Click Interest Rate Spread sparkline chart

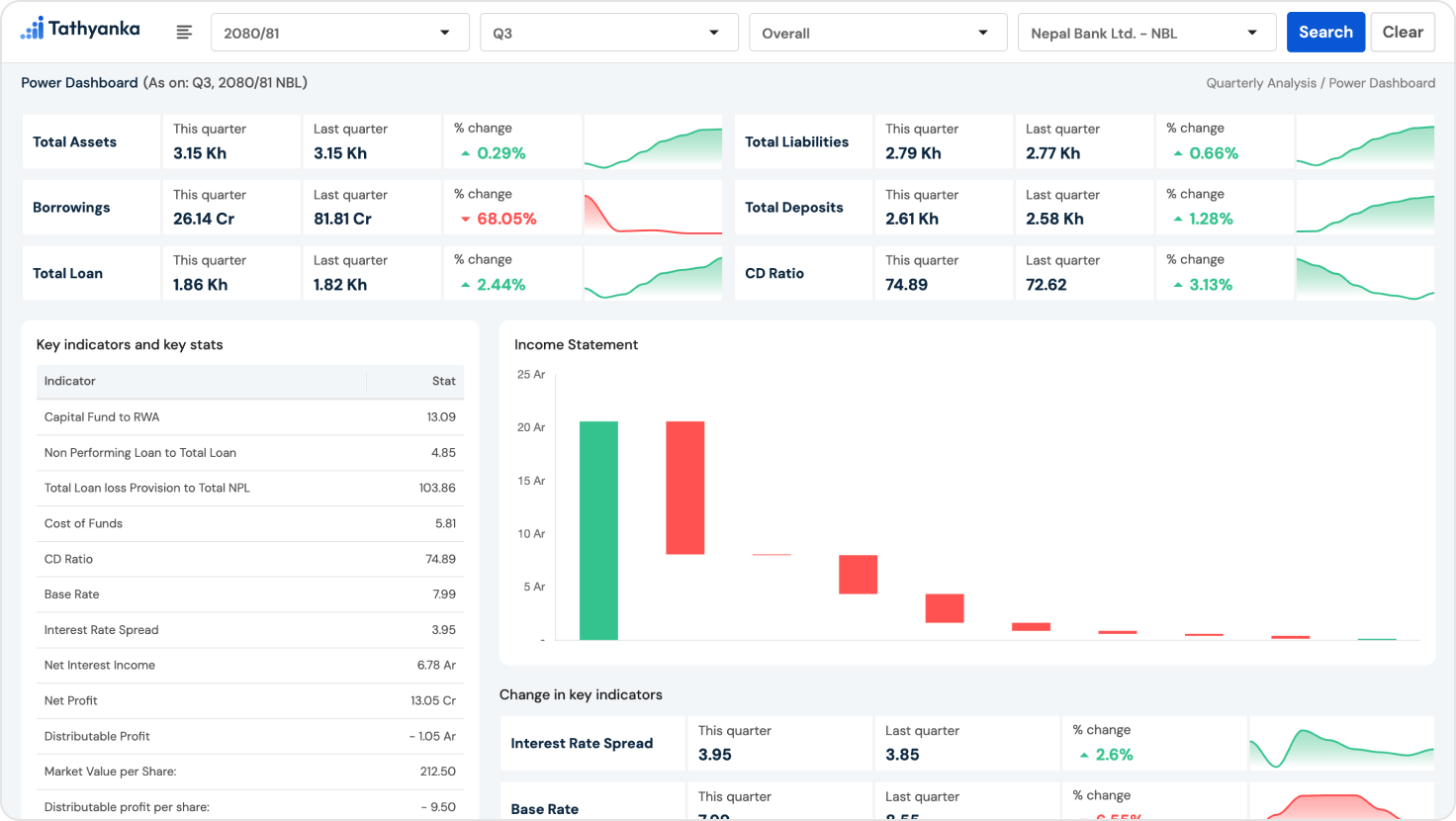[x=1341, y=744]
